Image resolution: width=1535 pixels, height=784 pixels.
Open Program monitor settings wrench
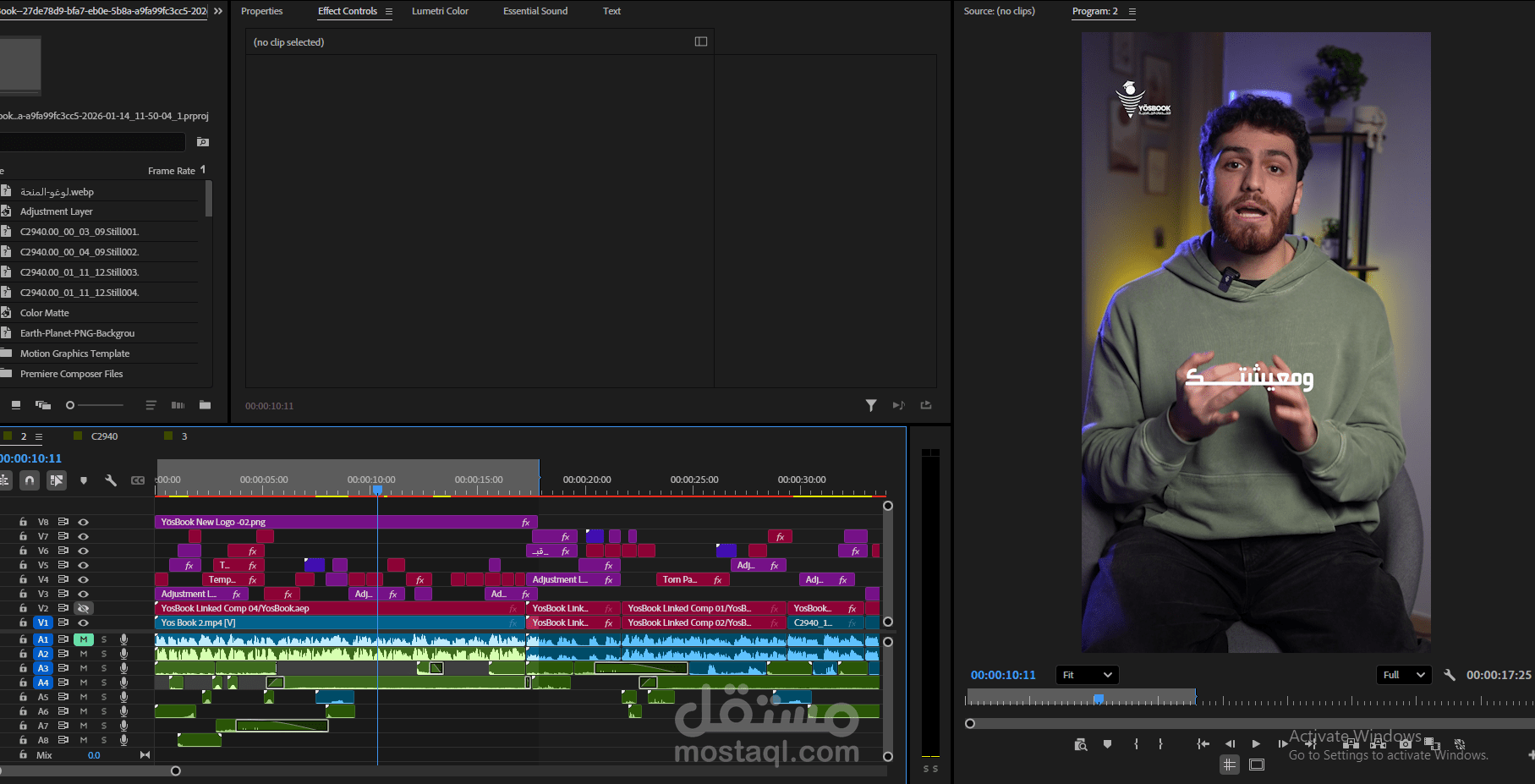[1450, 675]
